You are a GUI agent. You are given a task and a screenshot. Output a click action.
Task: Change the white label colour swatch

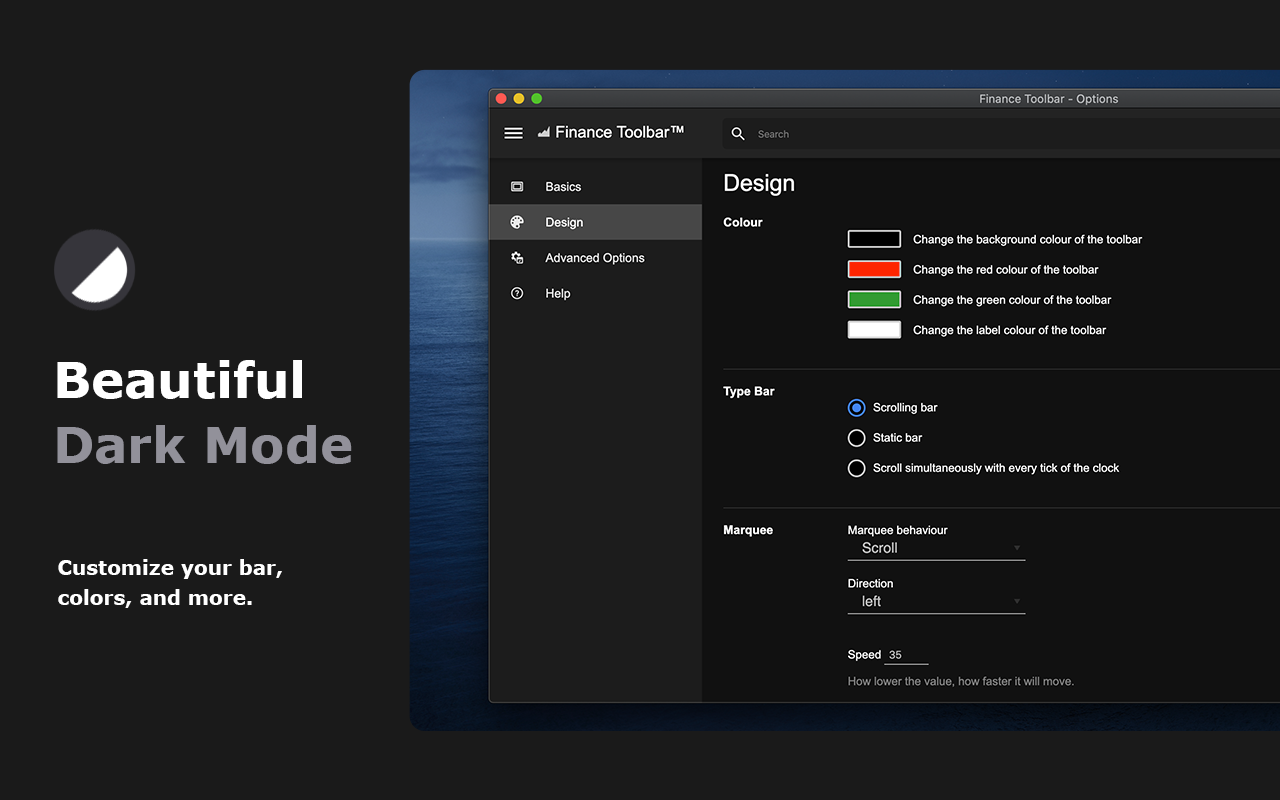tap(874, 329)
